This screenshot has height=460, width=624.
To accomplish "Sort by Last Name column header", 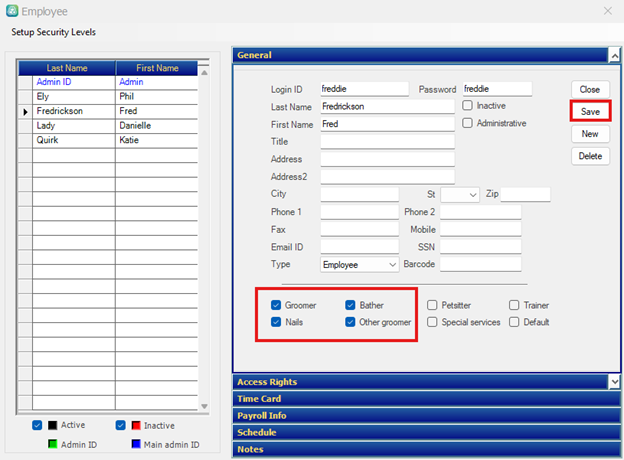I will (67, 68).
